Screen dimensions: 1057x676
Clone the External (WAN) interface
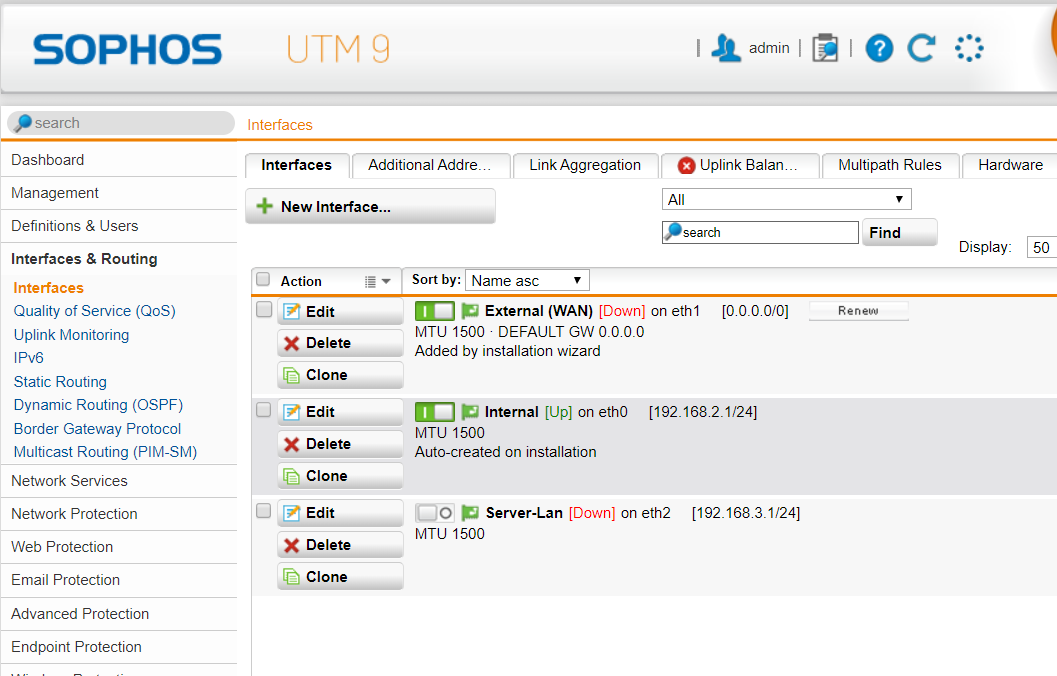click(x=340, y=375)
